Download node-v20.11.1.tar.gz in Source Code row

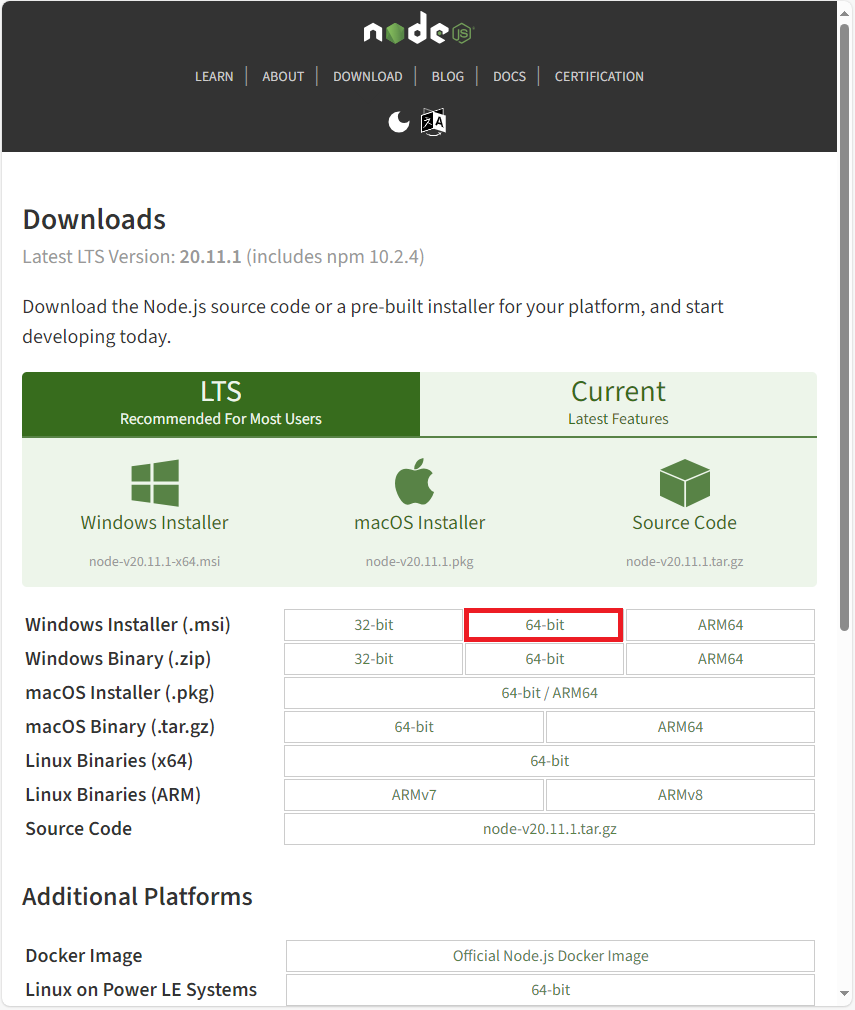[x=550, y=829]
